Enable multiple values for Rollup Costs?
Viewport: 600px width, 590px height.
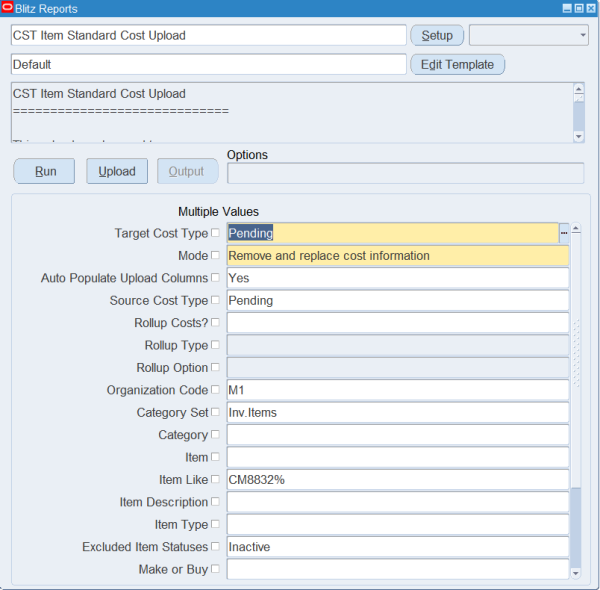click(215, 322)
